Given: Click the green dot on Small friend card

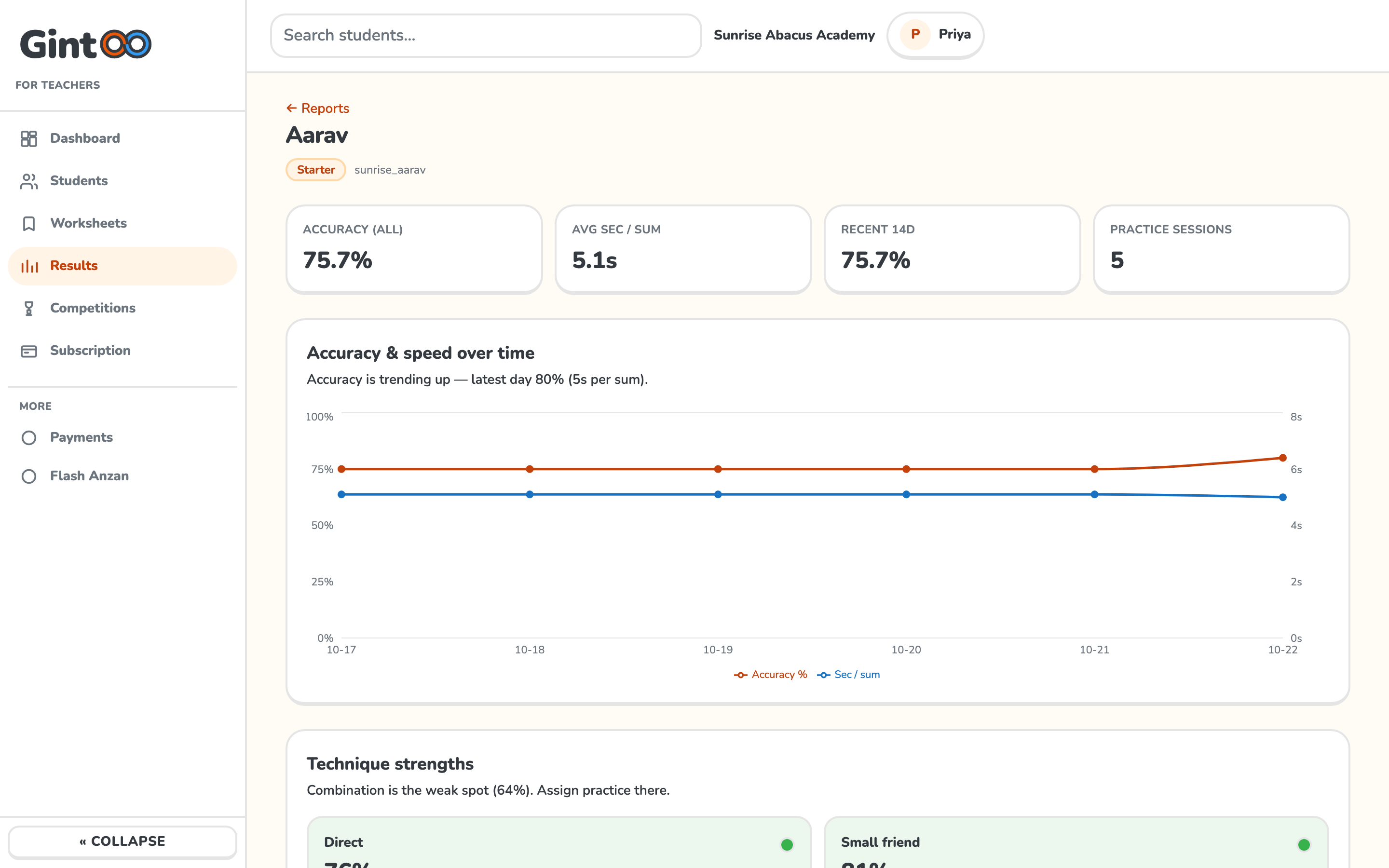Looking at the screenshot, I should [x=1304, y=844].
